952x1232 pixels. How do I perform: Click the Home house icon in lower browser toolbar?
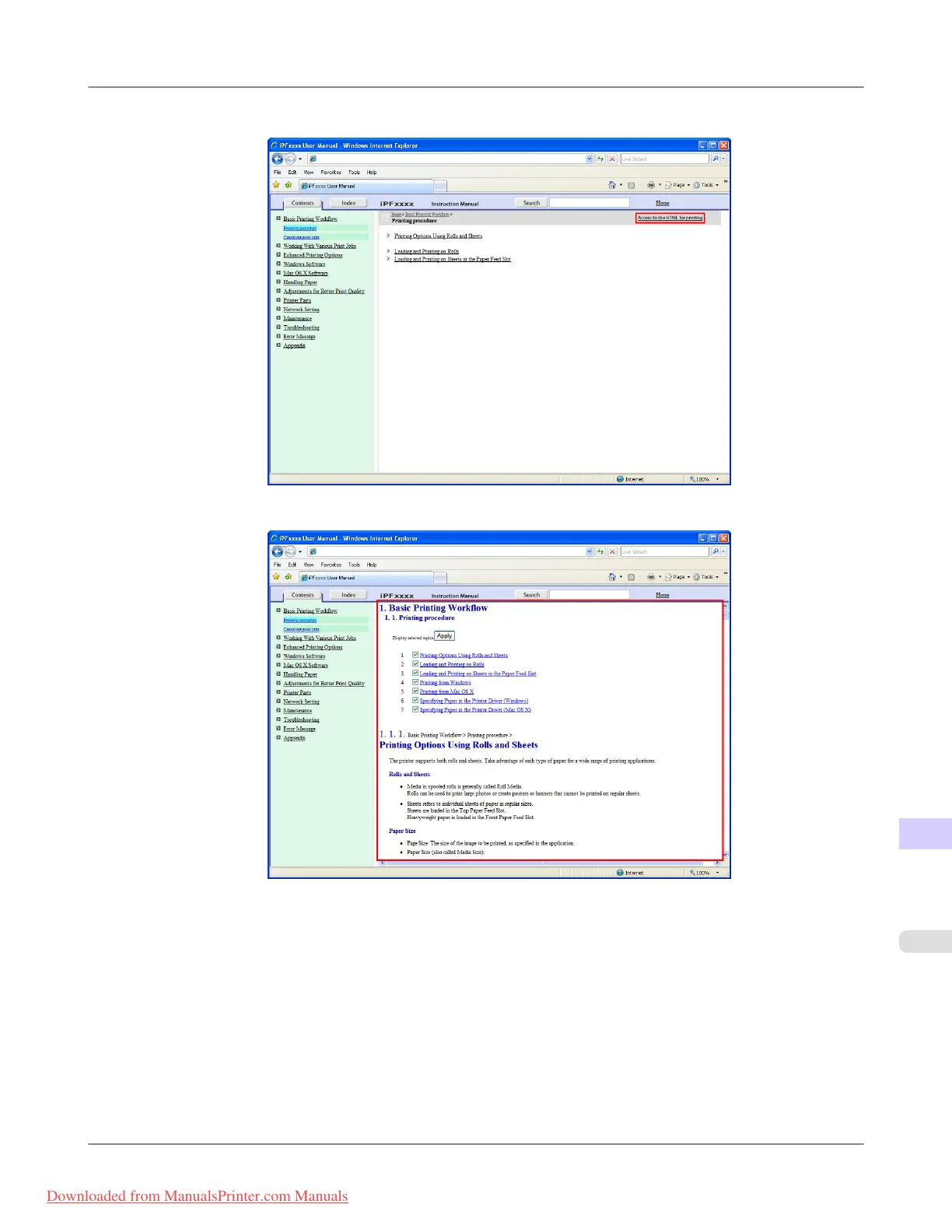612,577
